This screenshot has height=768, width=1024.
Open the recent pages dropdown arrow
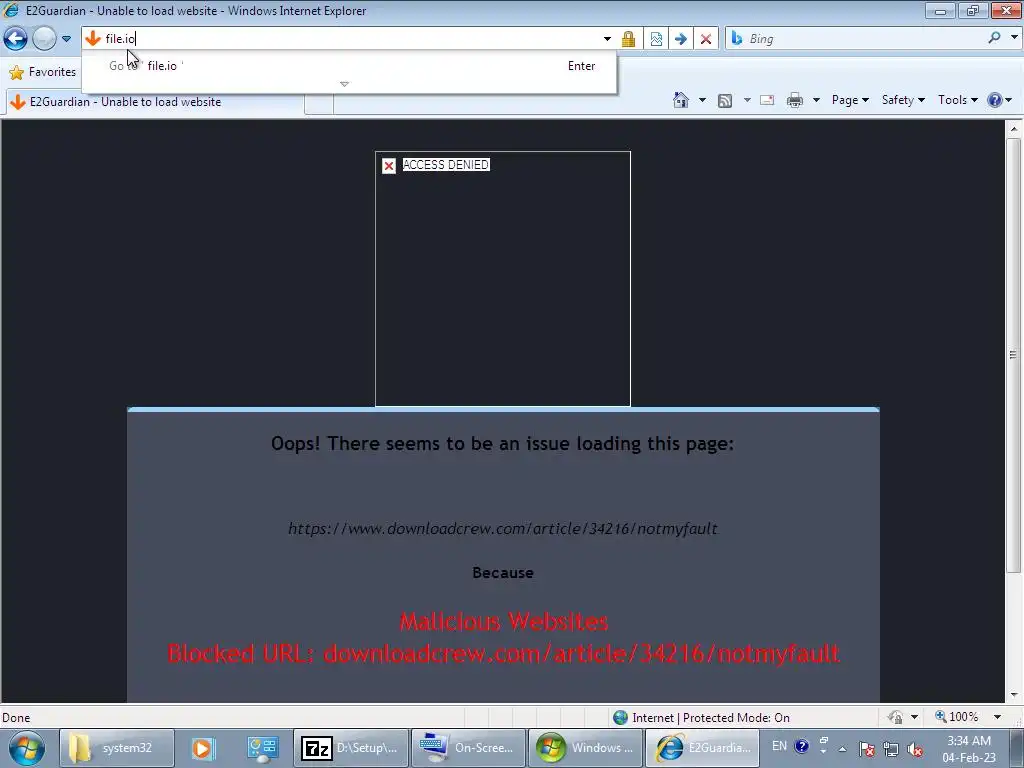[66, 39]
